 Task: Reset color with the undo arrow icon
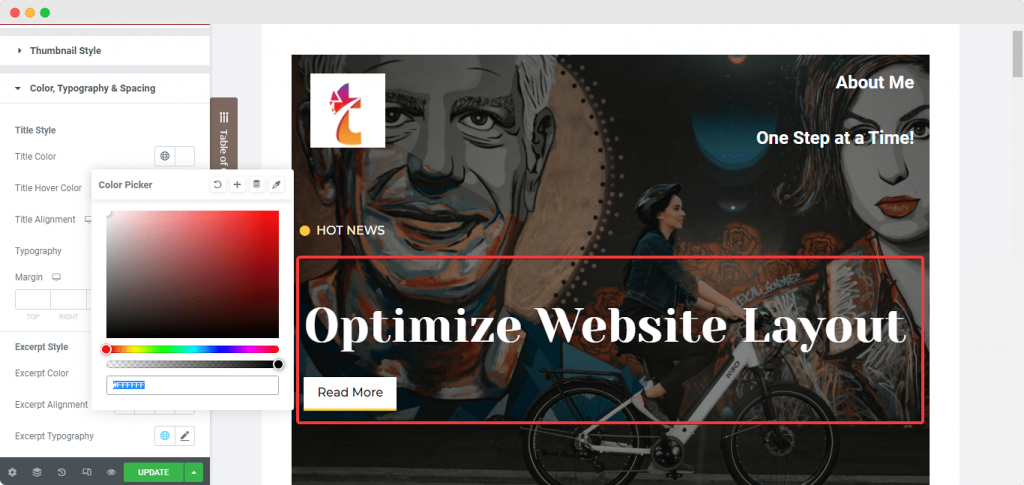click(217, 185)
